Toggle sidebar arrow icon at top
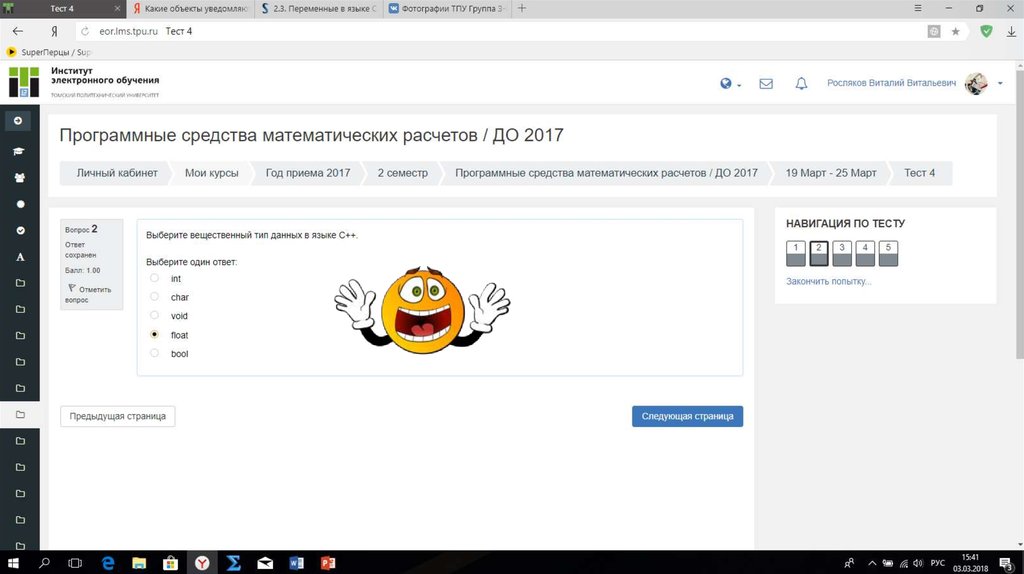 18,121
